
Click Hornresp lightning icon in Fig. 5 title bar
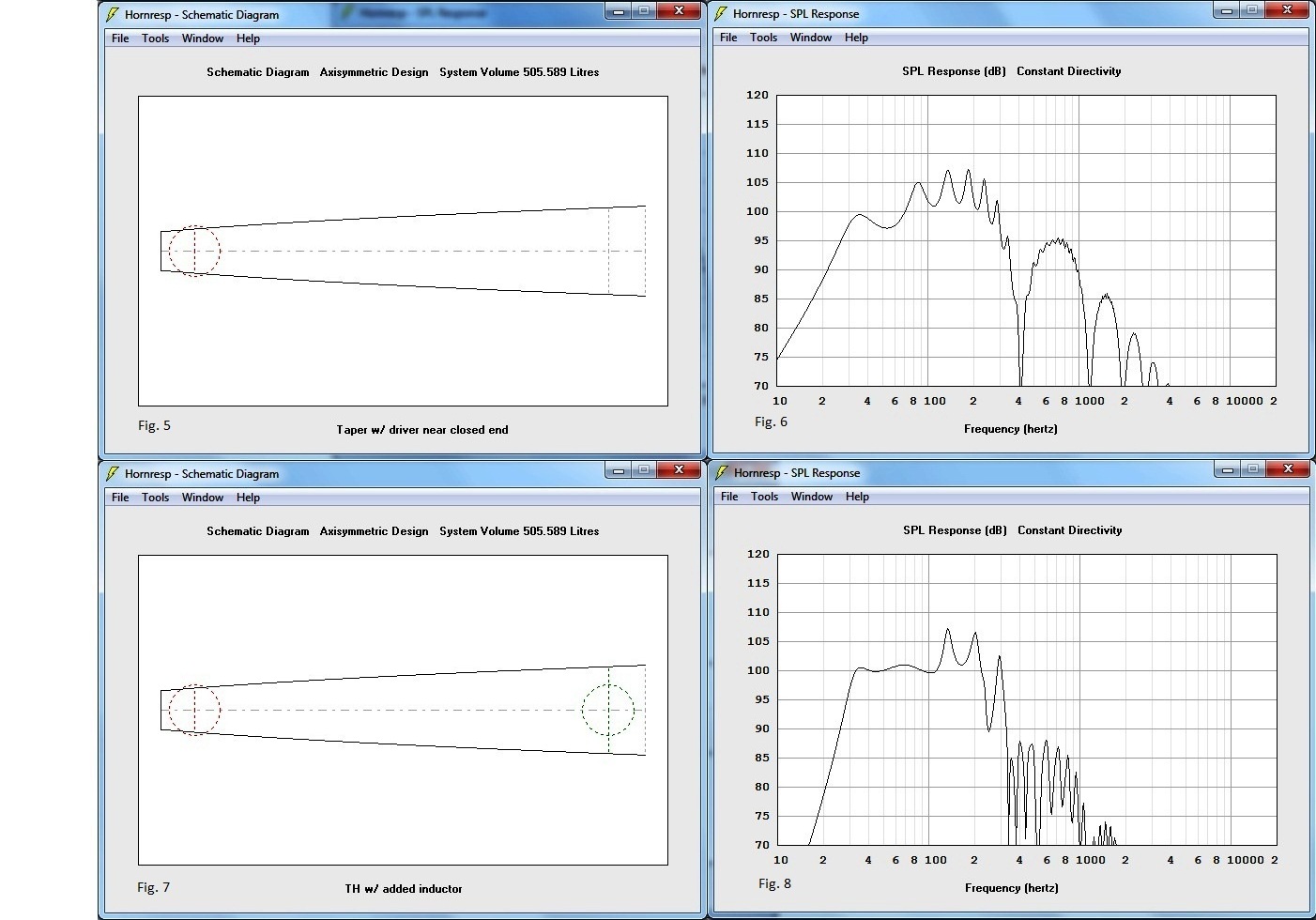[x=113, y=14]
